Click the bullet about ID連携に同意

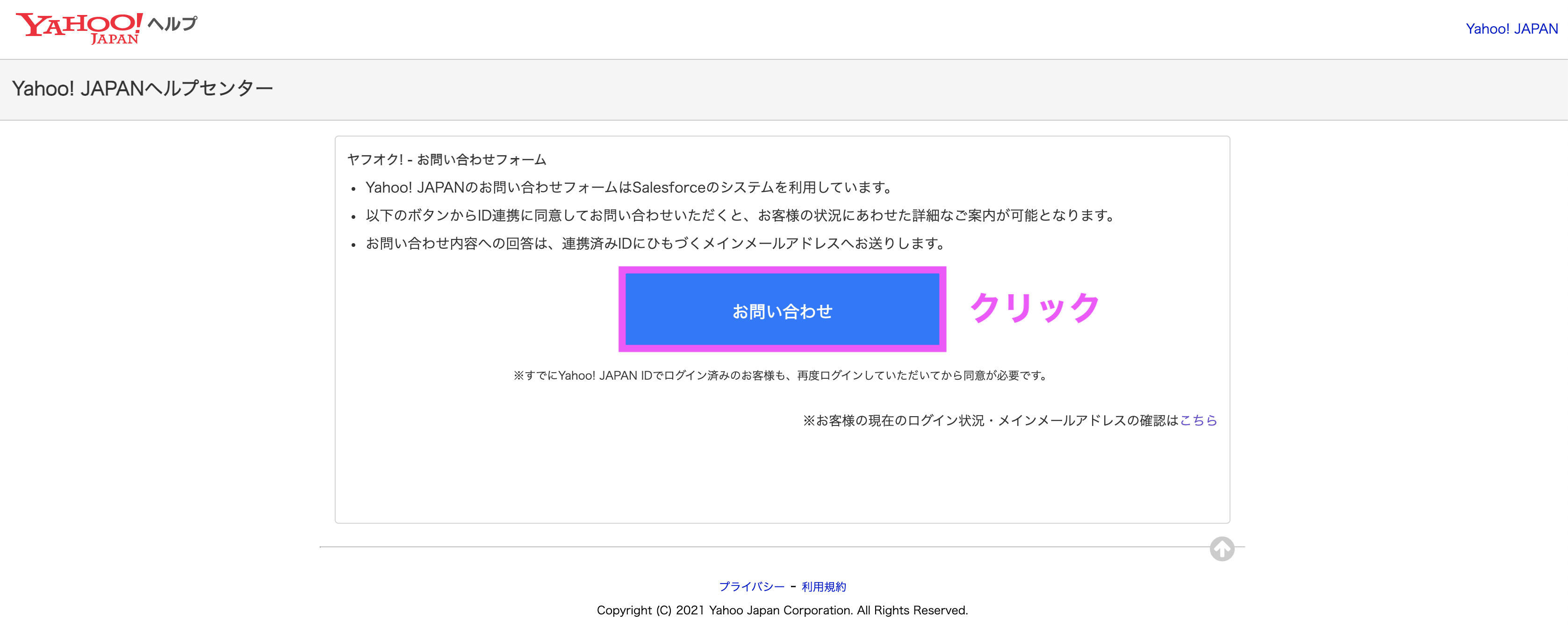(x=741, y=216)
